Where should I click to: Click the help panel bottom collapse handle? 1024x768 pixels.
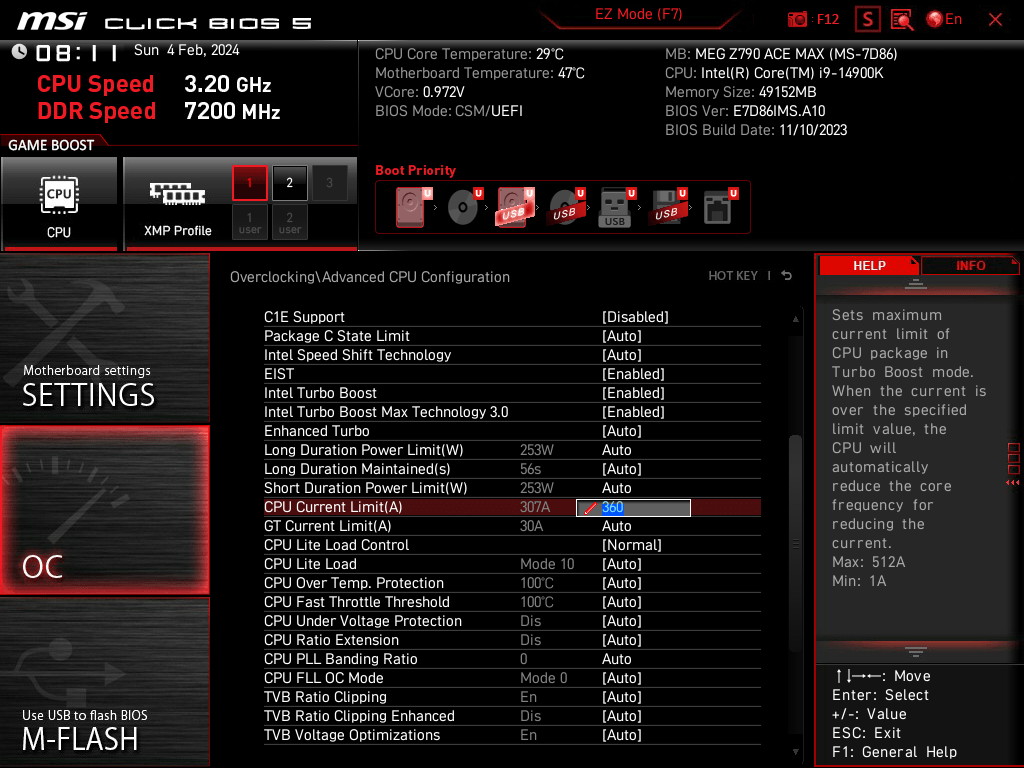pos(916,652)
